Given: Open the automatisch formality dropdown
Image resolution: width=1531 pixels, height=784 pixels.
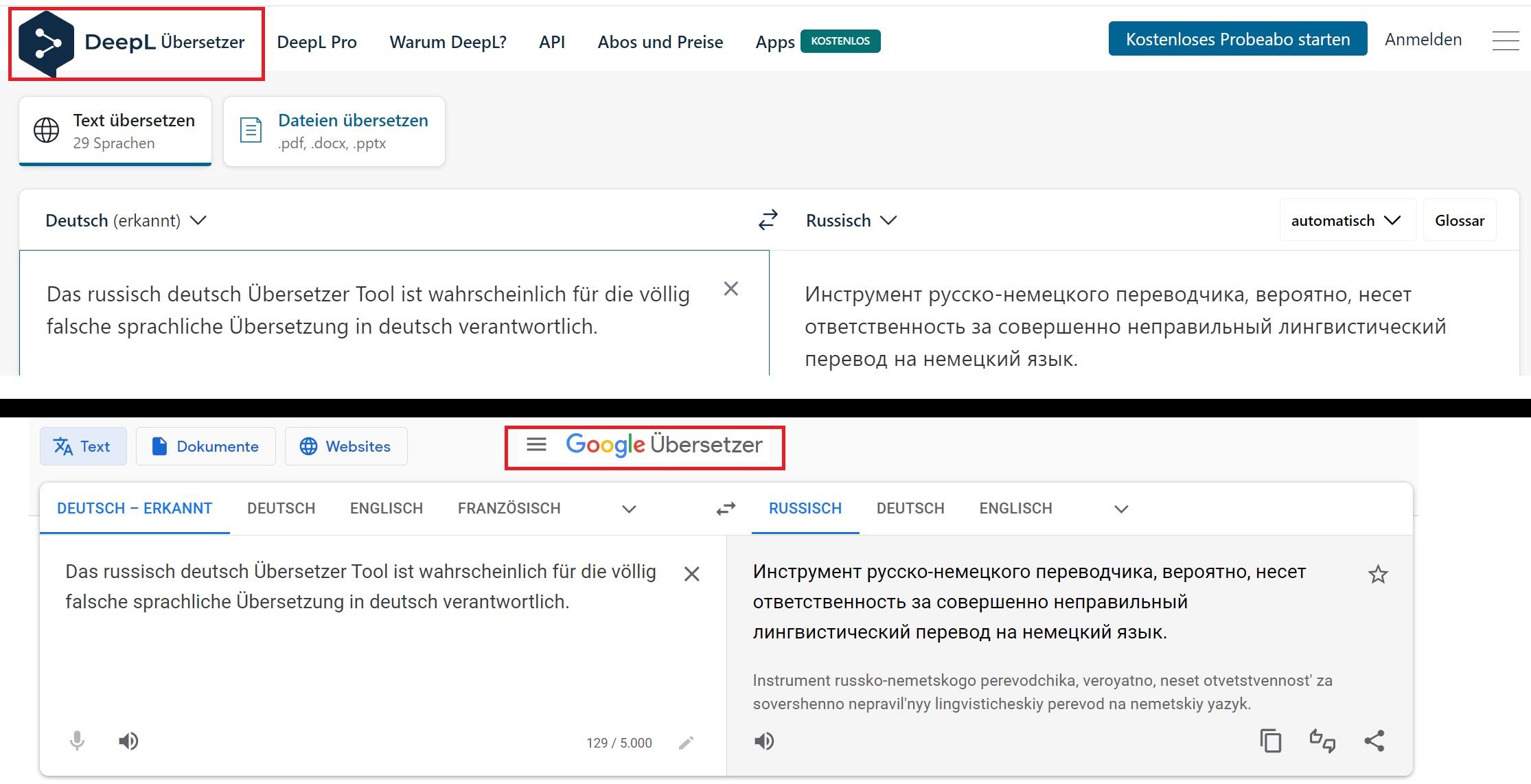Looking at the screenshot, I should tap(1347, 220).
